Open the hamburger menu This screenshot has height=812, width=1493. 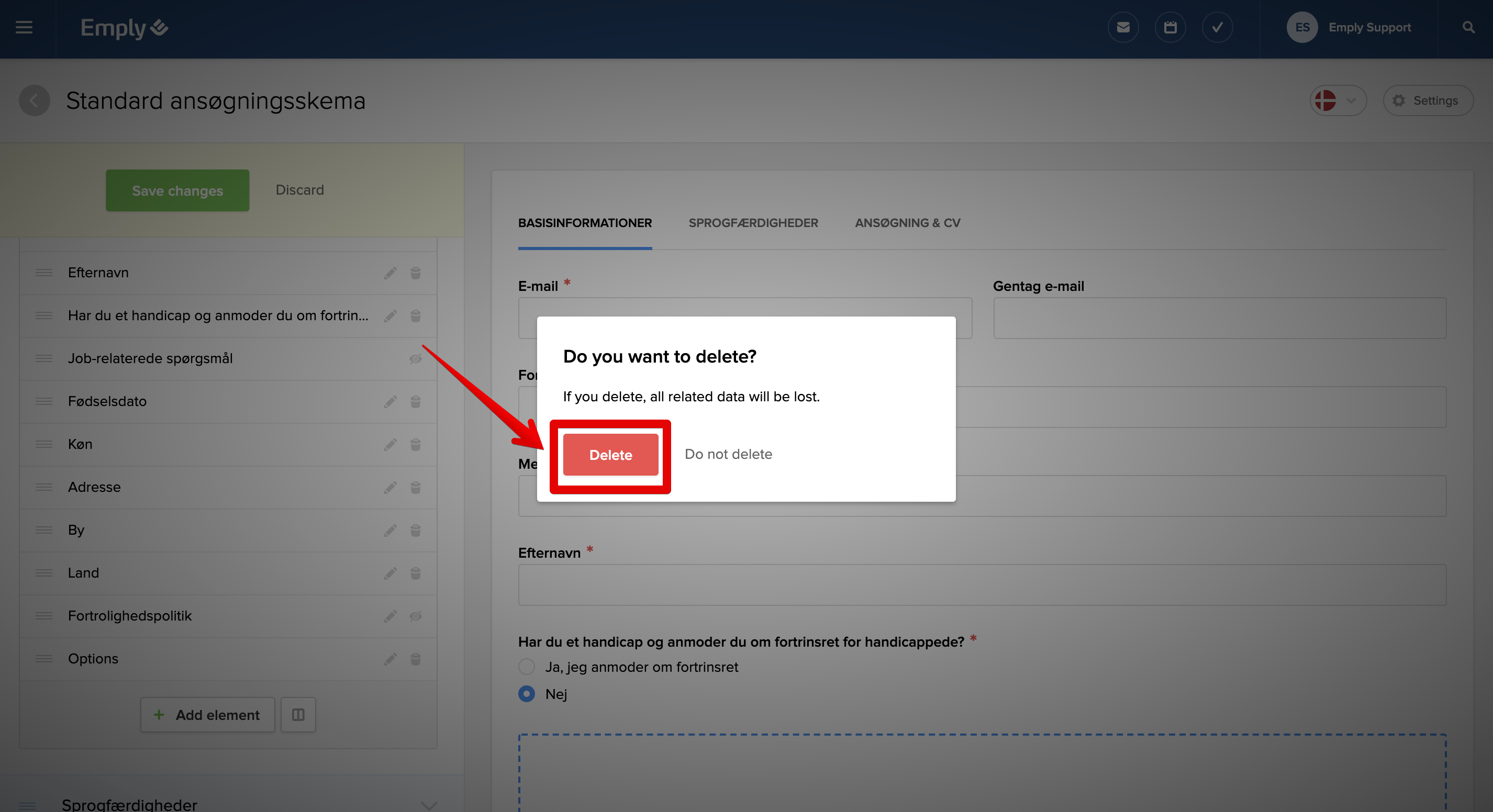24,27
